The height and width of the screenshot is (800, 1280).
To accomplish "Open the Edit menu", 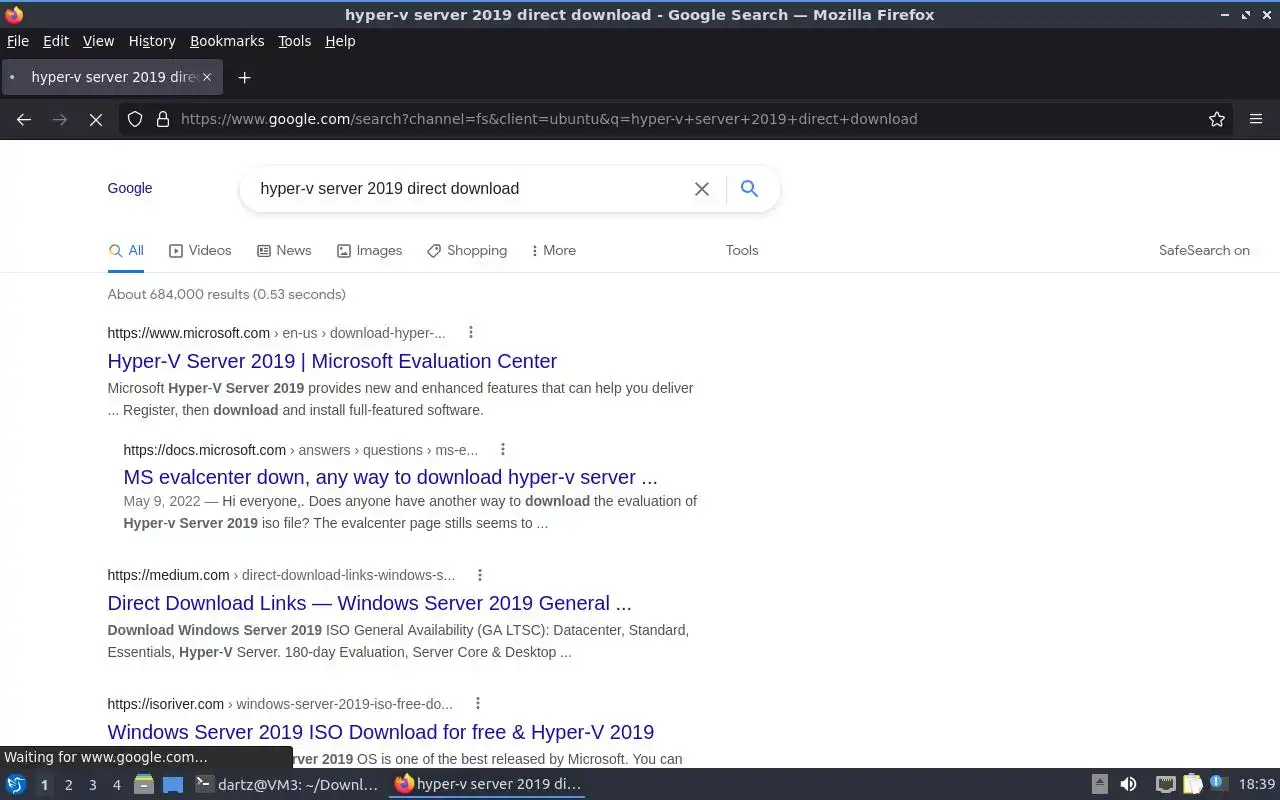I will 56,41.
